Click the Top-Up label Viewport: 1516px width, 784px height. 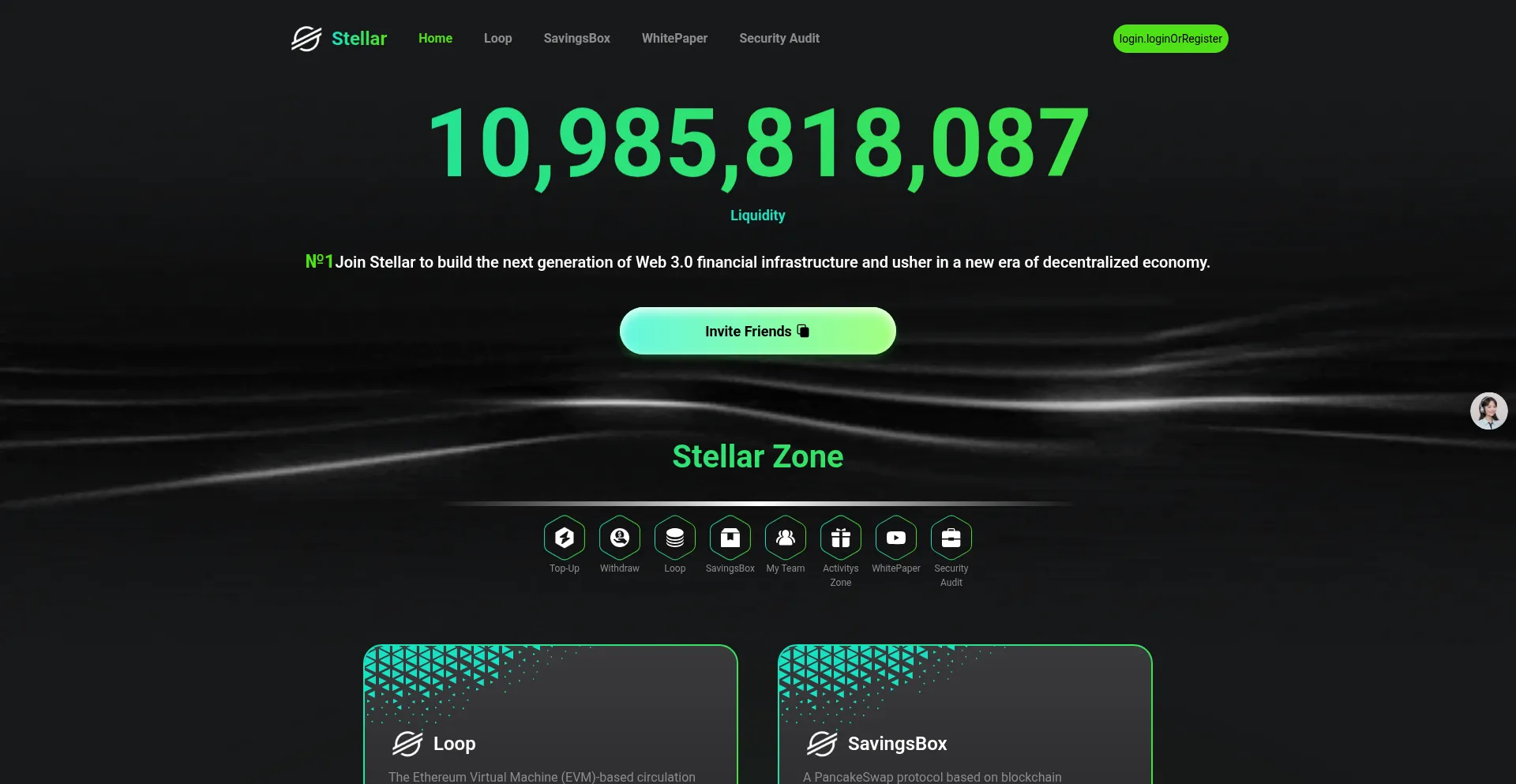[565, 568]
